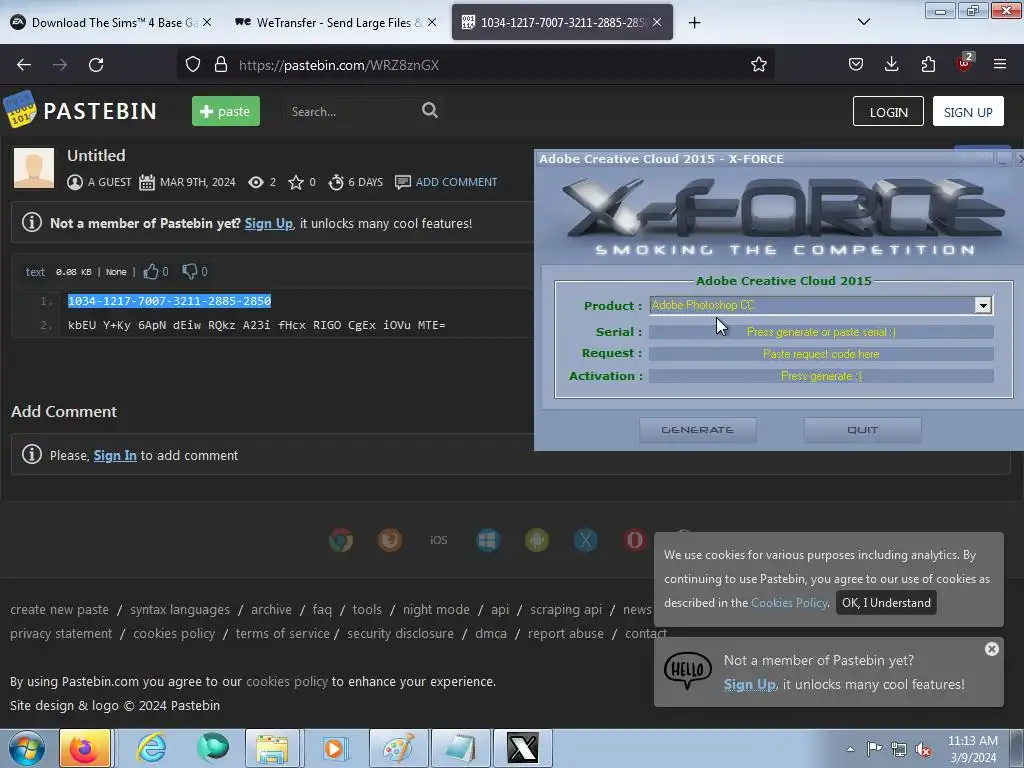Click the Windows app icon
The height and width of the screenshot is (768, 1024).
pyautogui.click(x=488, y=540)
